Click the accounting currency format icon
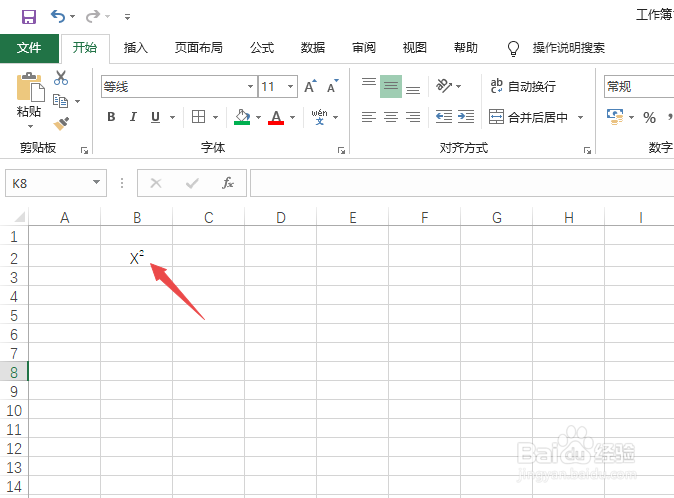Image resolution: width=674 pixels, height=498 pixels. (x=615, y=117)
